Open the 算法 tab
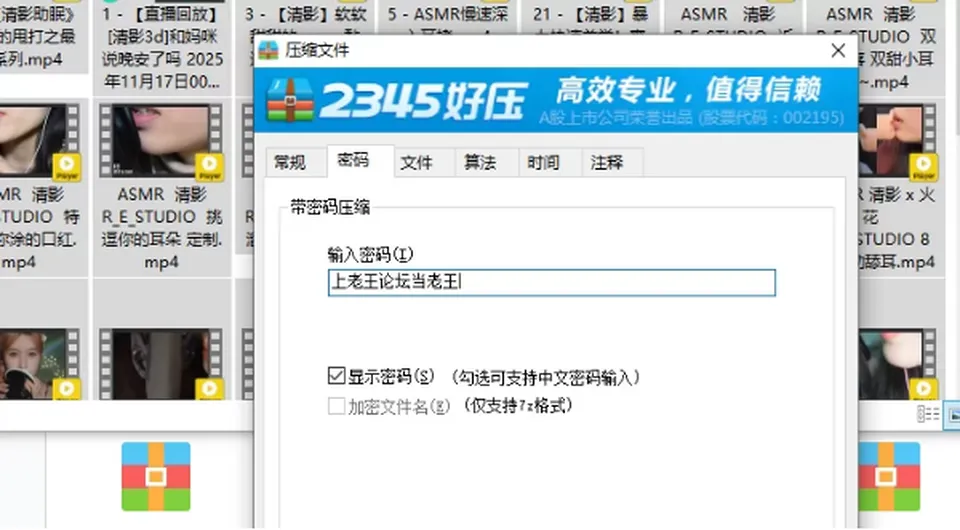The width and height of the screenshot is (960, 530). (x=481, y=163)
